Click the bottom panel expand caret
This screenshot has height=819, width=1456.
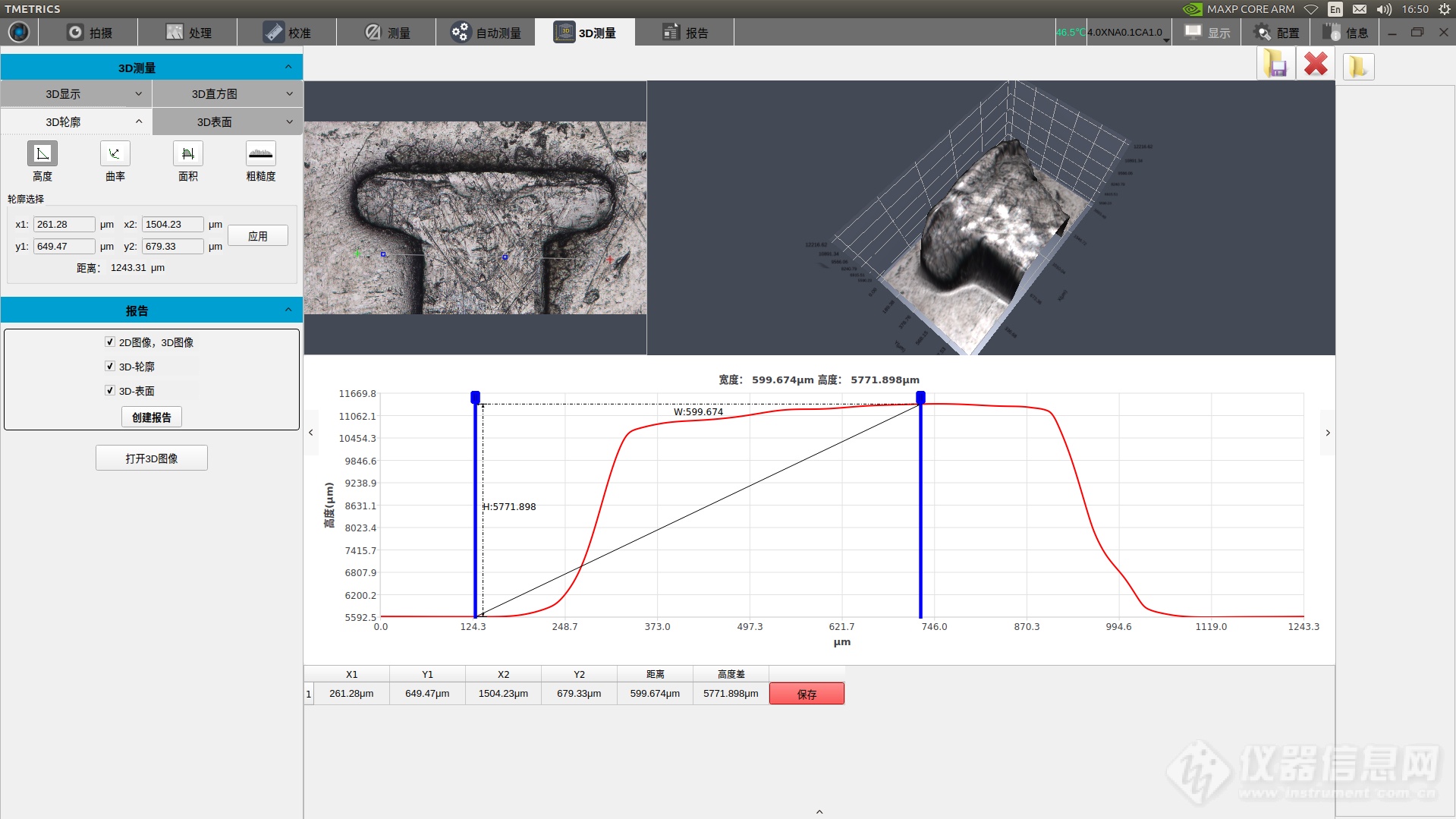click(819, 812)
